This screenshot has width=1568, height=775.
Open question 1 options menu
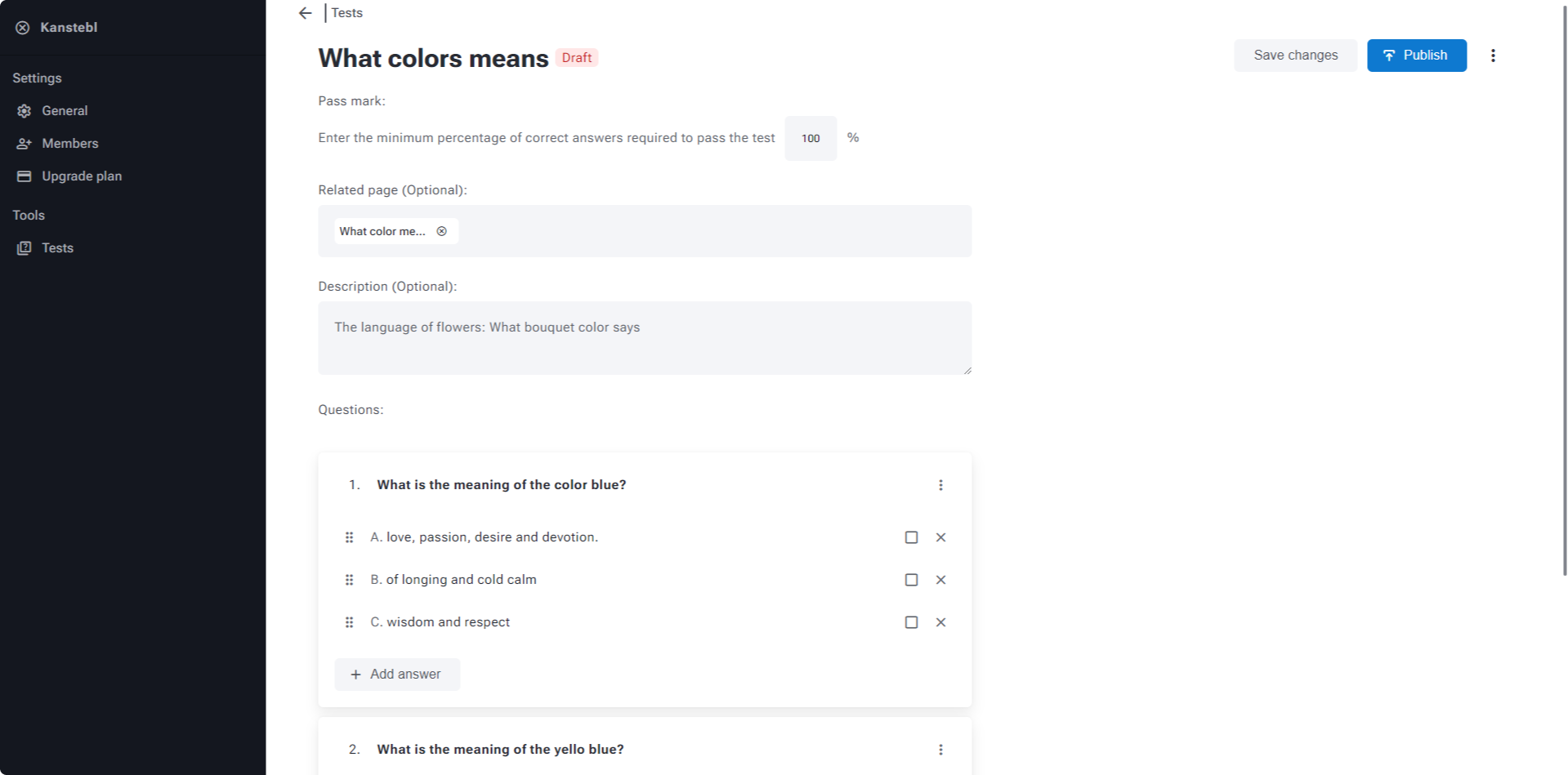pos(940,485)
